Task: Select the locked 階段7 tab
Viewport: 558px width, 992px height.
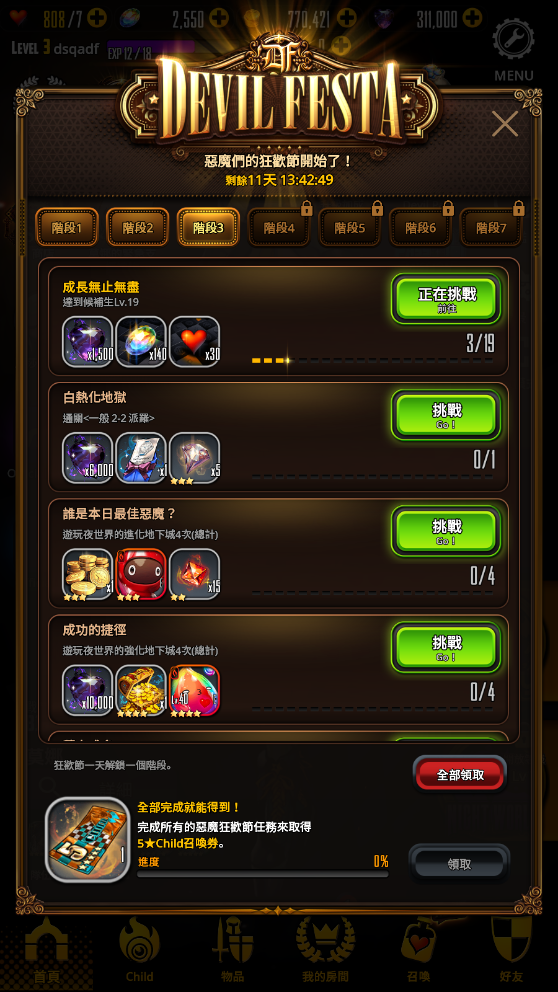Action: click(x=491, y=227)
